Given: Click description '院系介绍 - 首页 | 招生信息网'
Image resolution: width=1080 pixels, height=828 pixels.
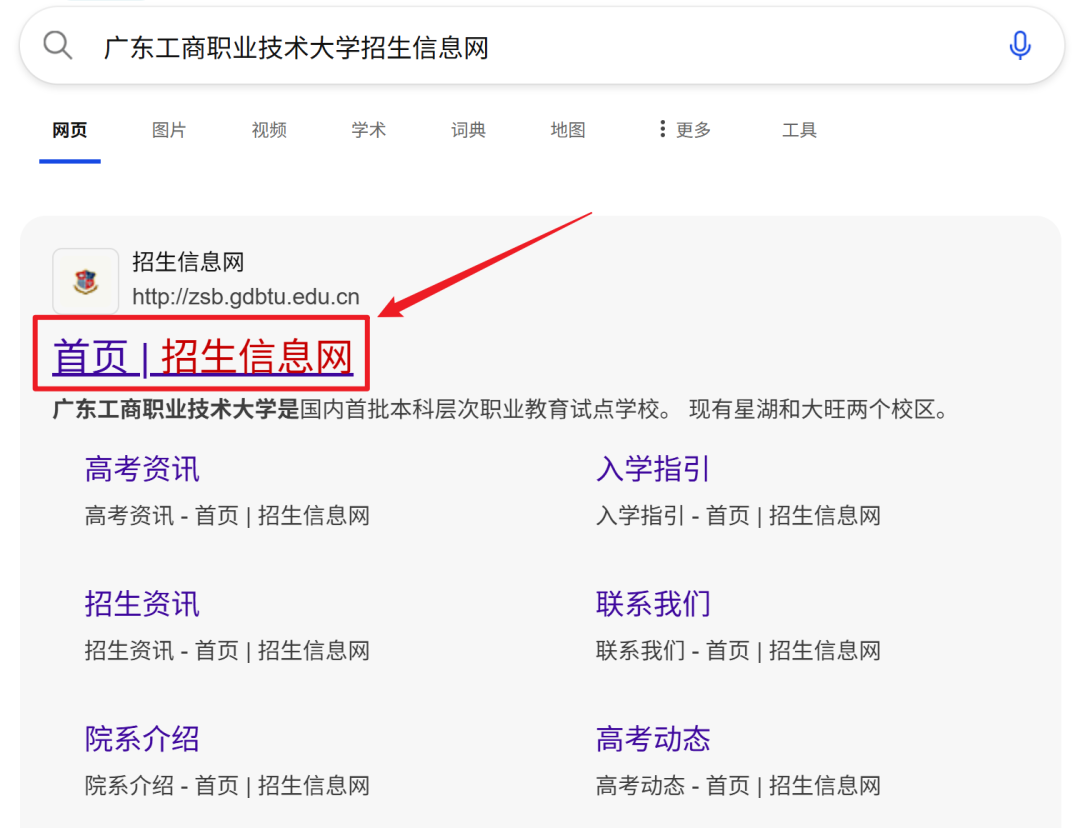Looking at the screenshot, I should (x=227, y=785).
